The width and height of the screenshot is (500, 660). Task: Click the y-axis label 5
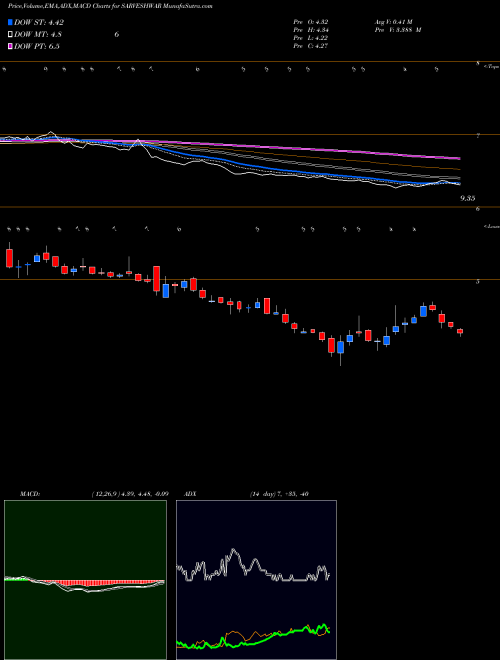(x=478, y=282)
